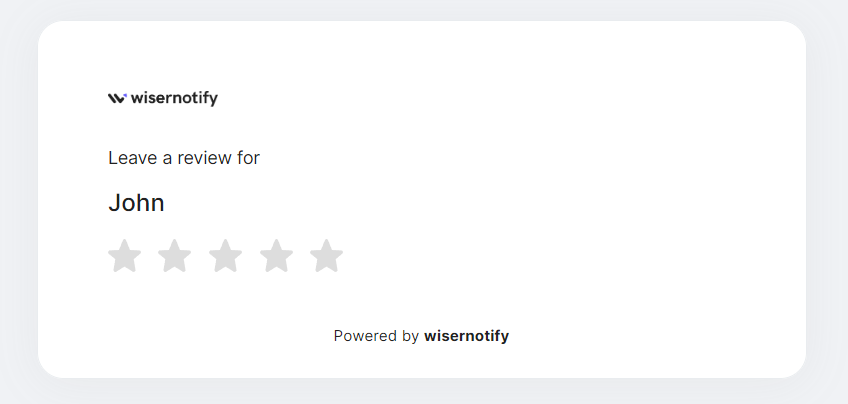Choose the third star rating

tap(225, 256)
